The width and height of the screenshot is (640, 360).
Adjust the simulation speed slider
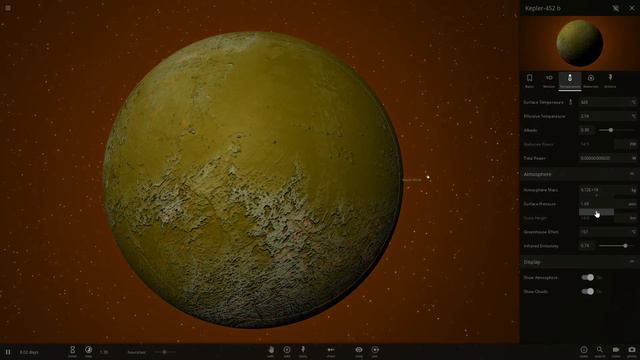(164, 352)
